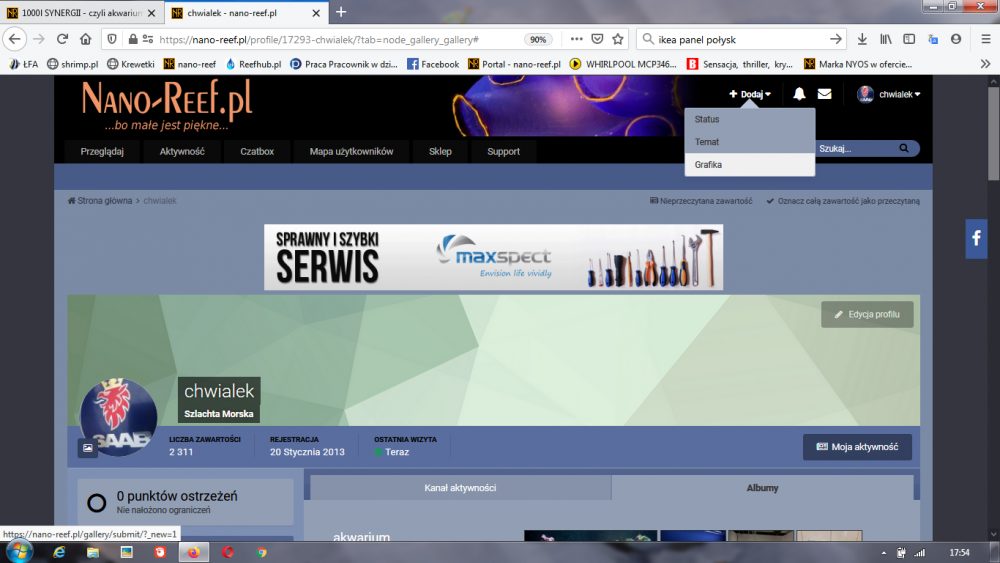Expand the chwialek user account menu

pyautogui.click(x=889, y=94)
